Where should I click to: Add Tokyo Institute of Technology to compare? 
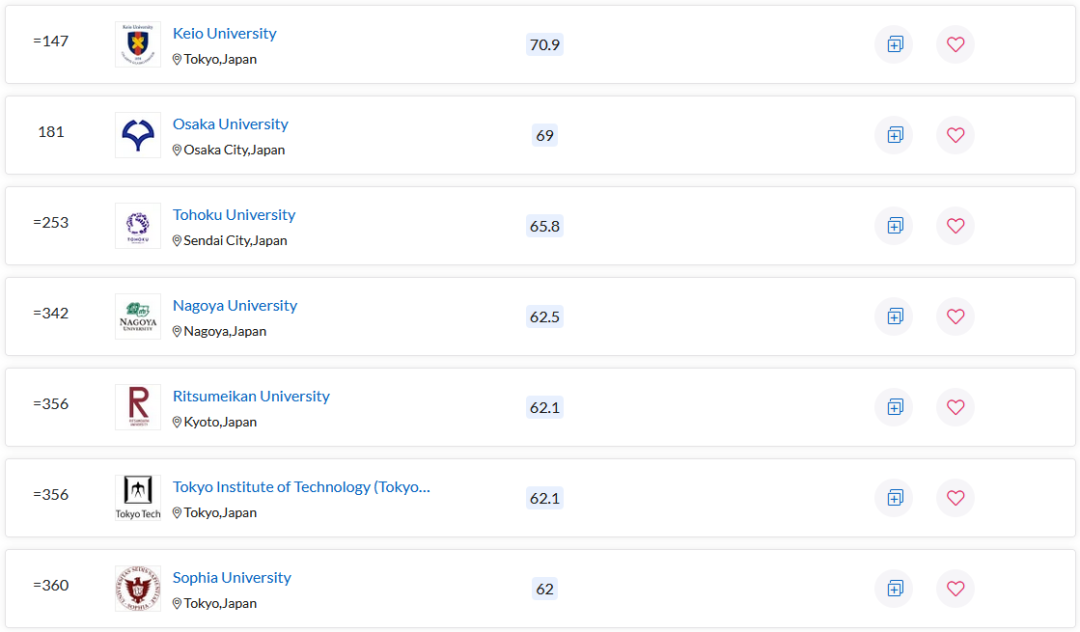click(894, 498)
